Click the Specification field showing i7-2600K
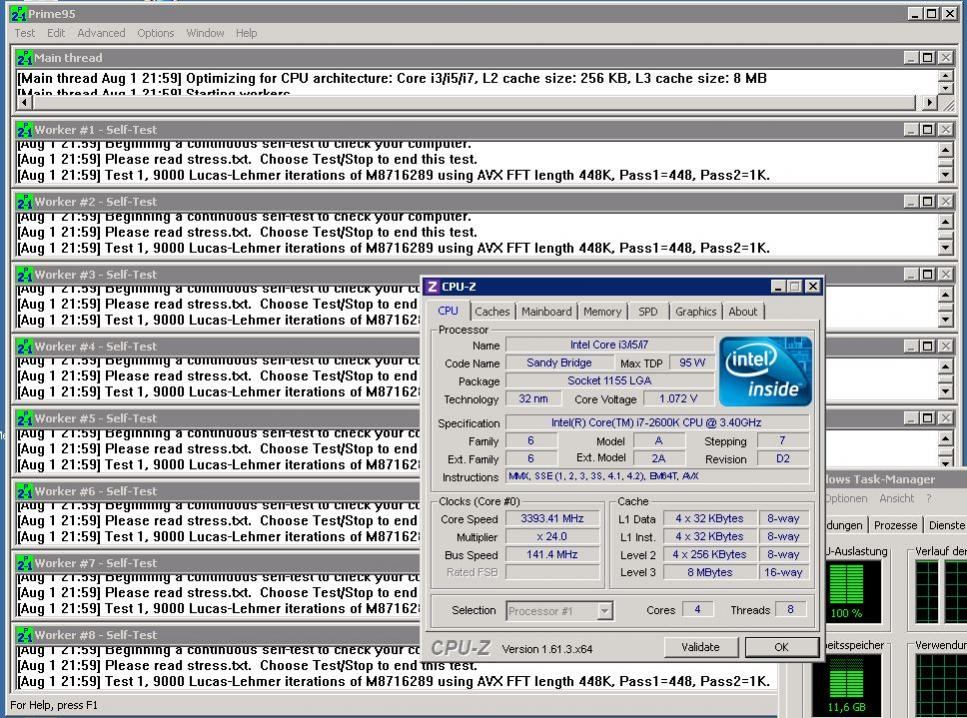 pyautogui.click(x=657, y=423)
